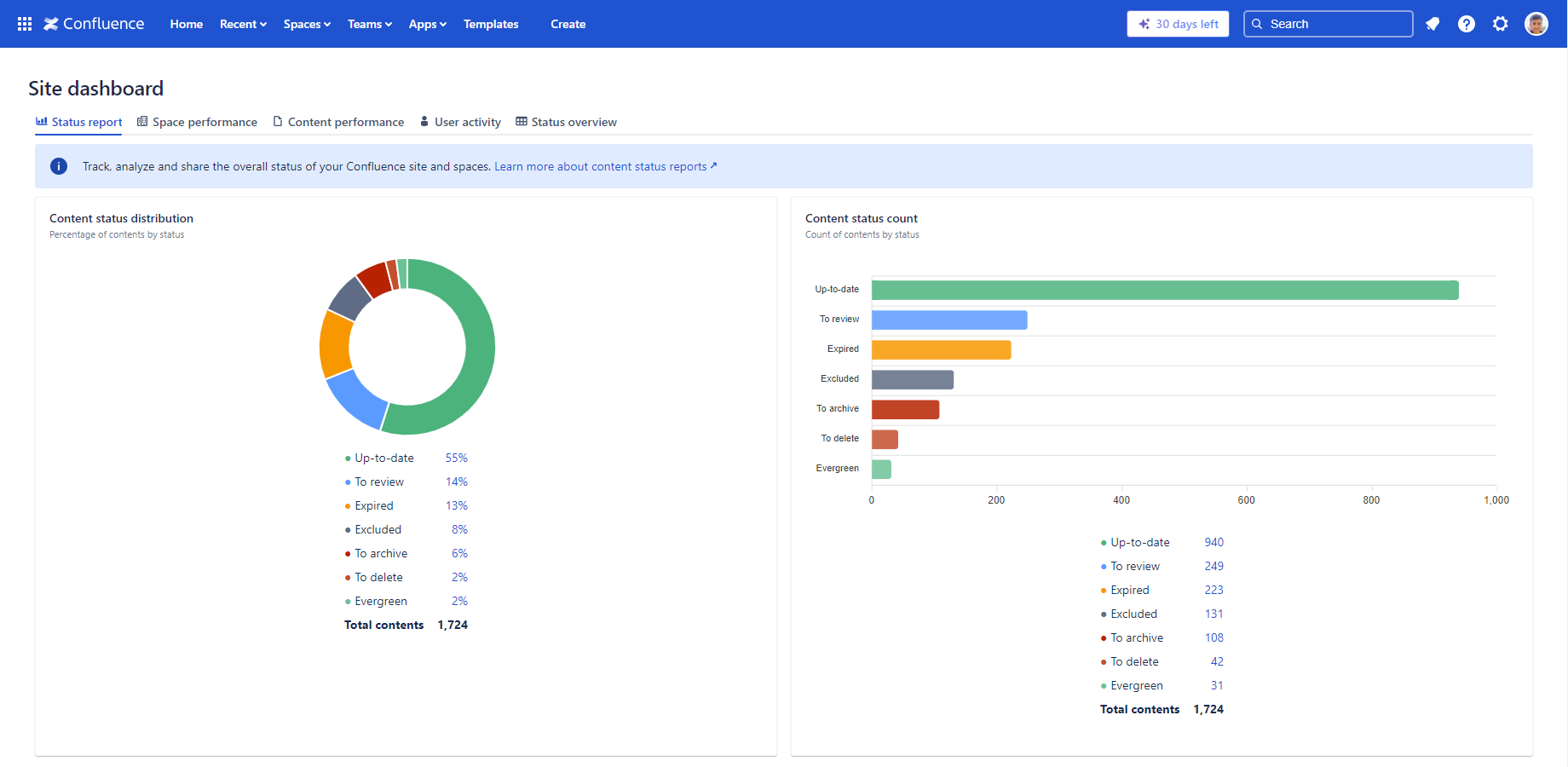Open the Home menu item
The width and height of the screenshot is (1568, 767).
coord(186,24)
